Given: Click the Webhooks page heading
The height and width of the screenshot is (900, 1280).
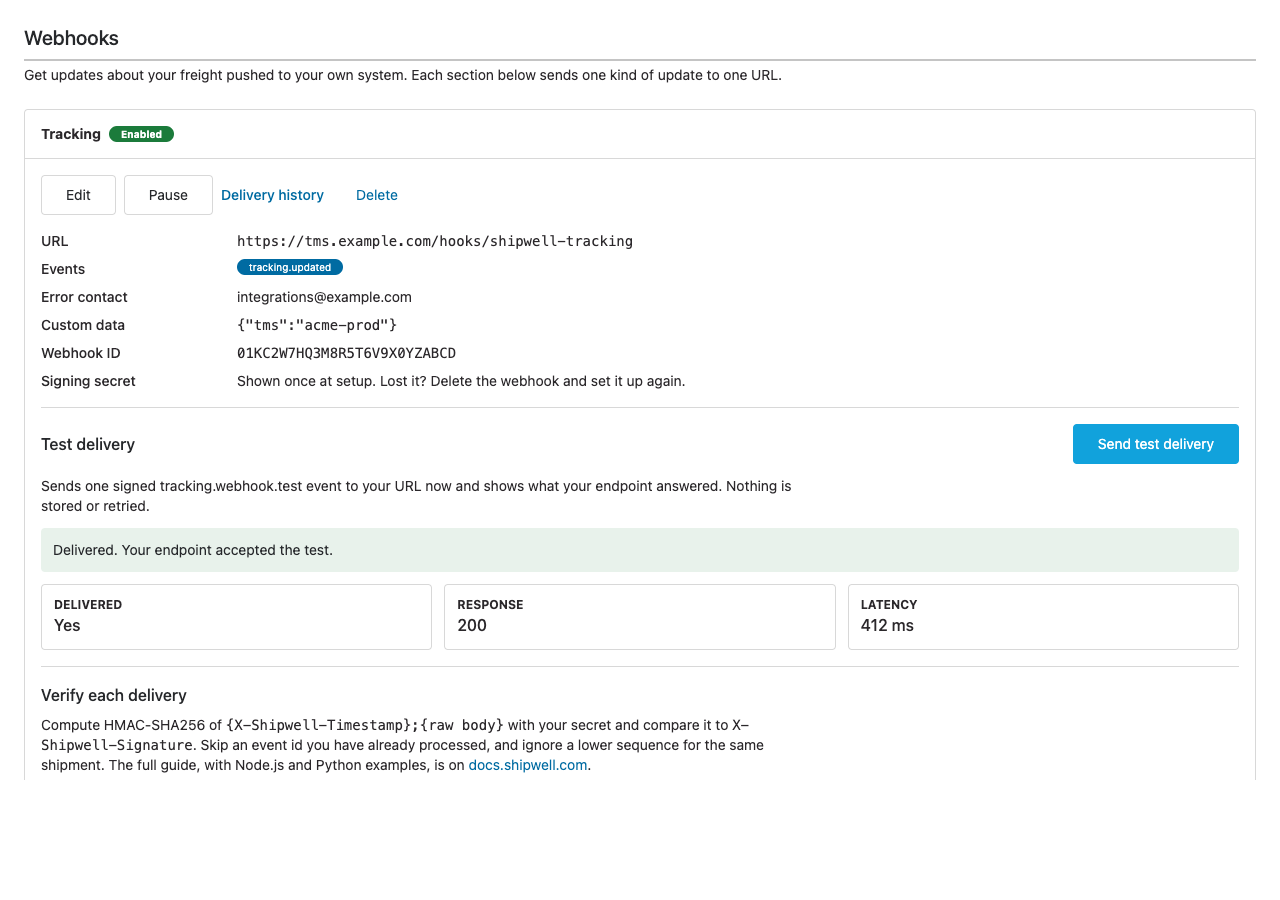Looking at the screenshot, I should [71, 38].
